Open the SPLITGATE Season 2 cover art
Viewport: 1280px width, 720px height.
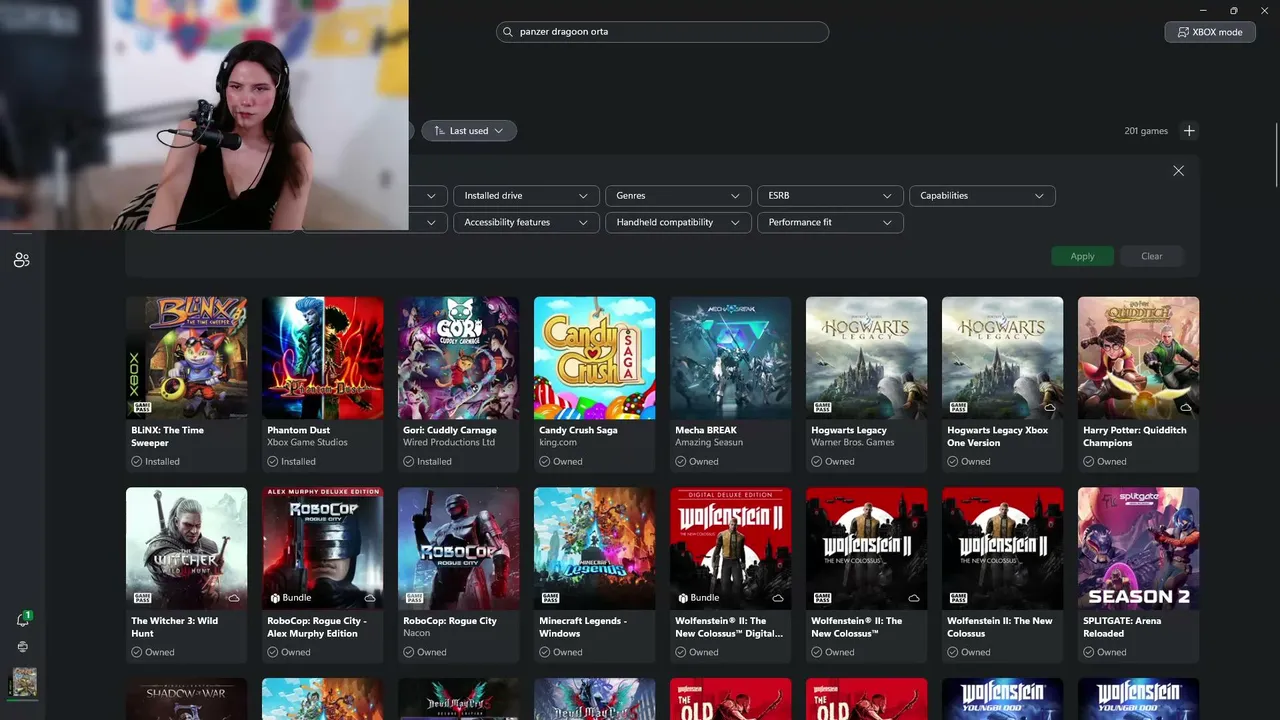pyautogui.click(x=1138, y=548)
